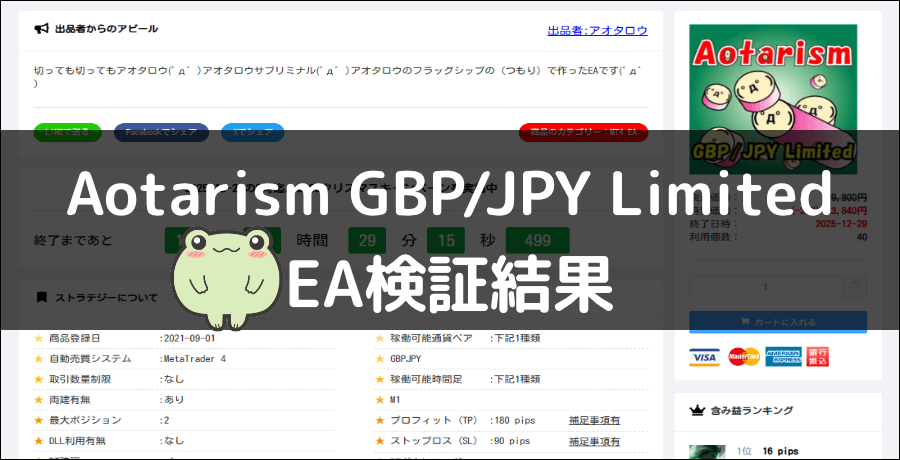Image resolution: width=900 pixels, height=460 pixels.
Task: Click the 2021-09-01 registration date value
Action: pos(189,338)
